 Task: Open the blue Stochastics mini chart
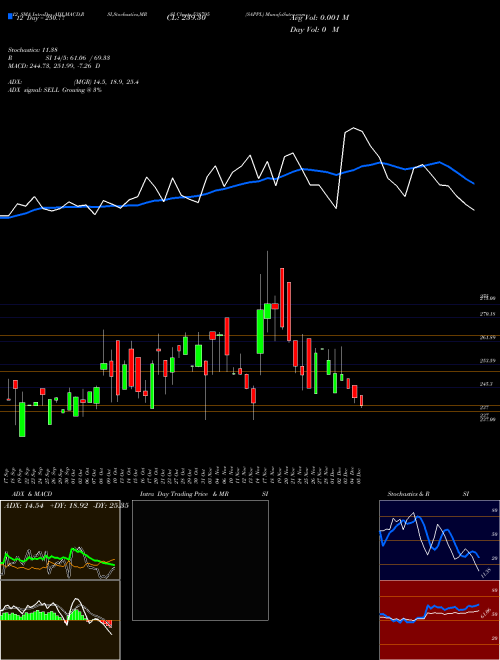(439, 540)
